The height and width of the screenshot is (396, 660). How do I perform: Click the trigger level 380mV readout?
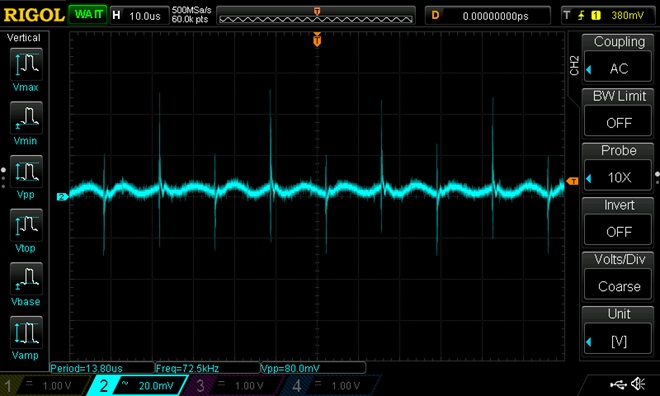point(627,16)
